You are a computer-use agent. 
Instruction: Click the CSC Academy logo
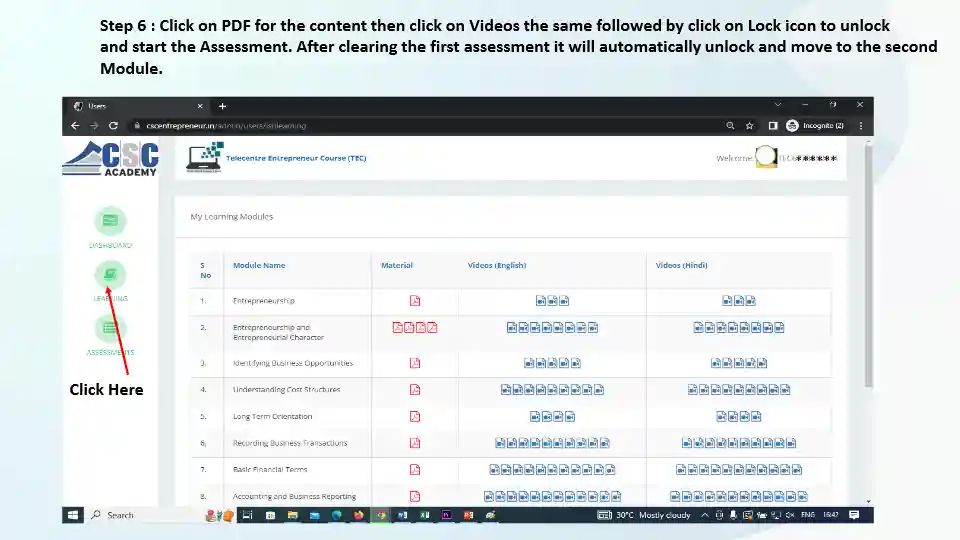coord(110,158)
